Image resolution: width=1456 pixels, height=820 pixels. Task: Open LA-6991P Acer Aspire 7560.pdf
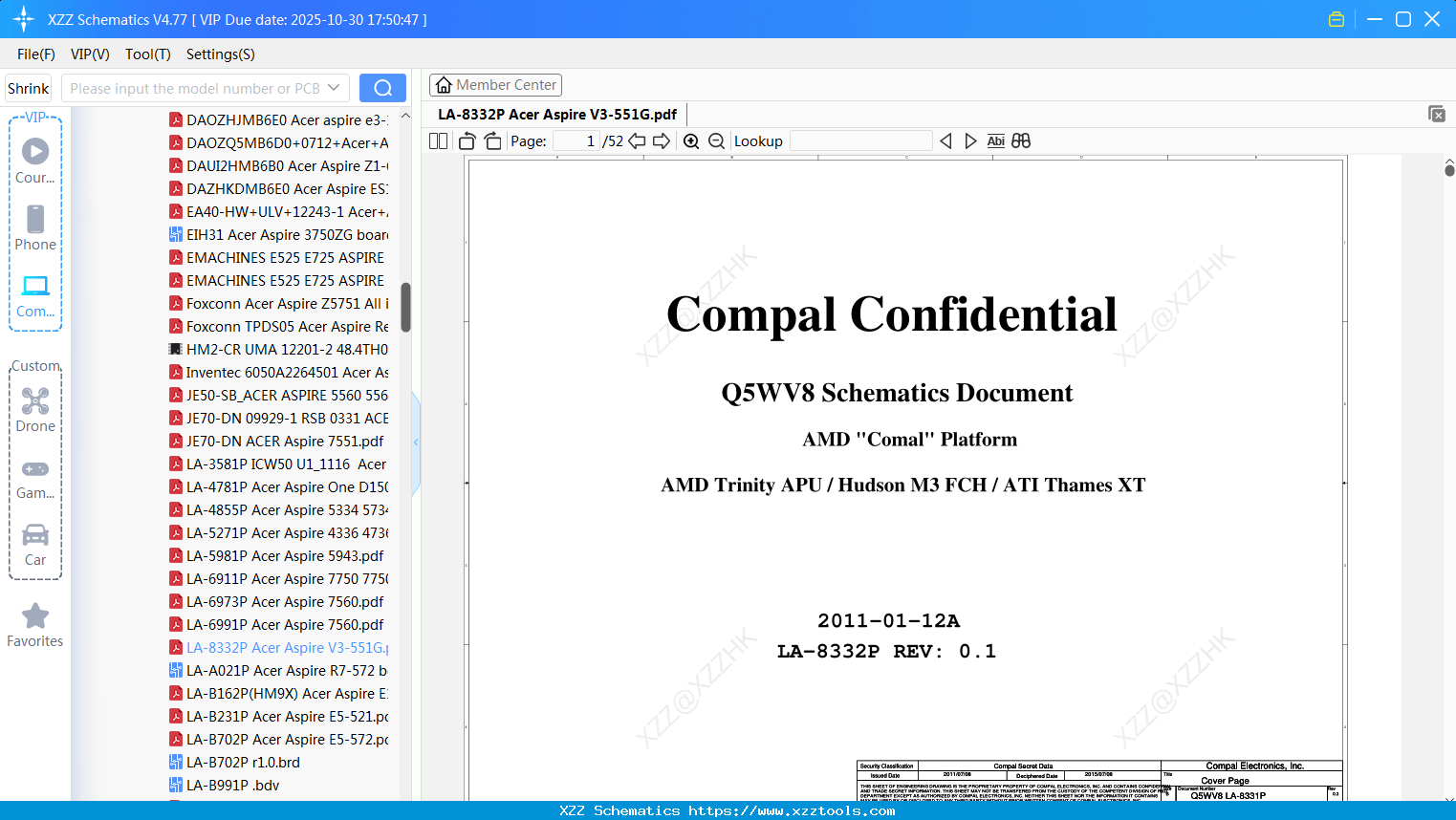[276, 625]
